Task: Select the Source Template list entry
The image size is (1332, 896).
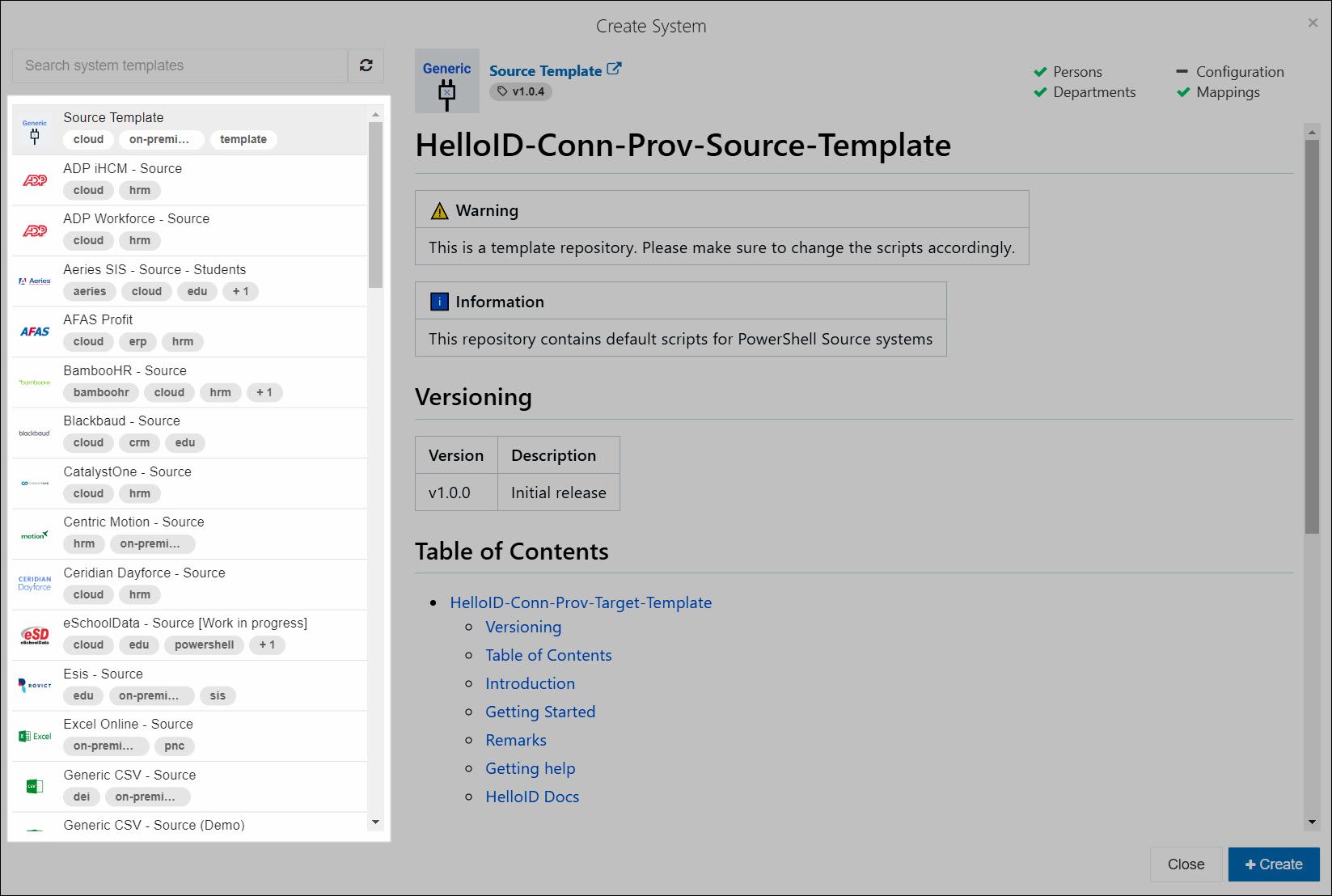Action: [x=189, y=129]
